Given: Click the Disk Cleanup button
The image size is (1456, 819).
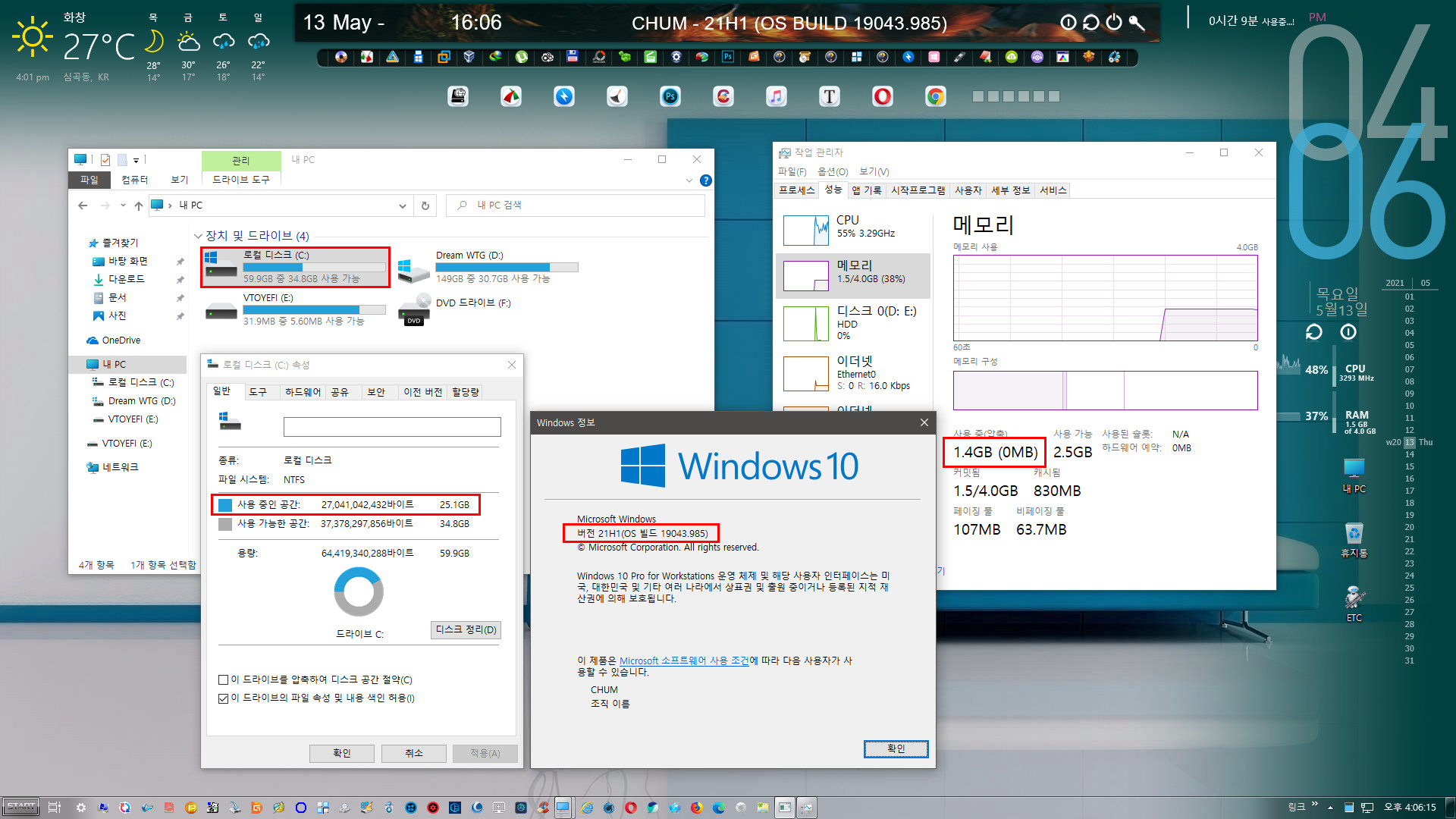Looking at the screenshot, I should [466, 630].
